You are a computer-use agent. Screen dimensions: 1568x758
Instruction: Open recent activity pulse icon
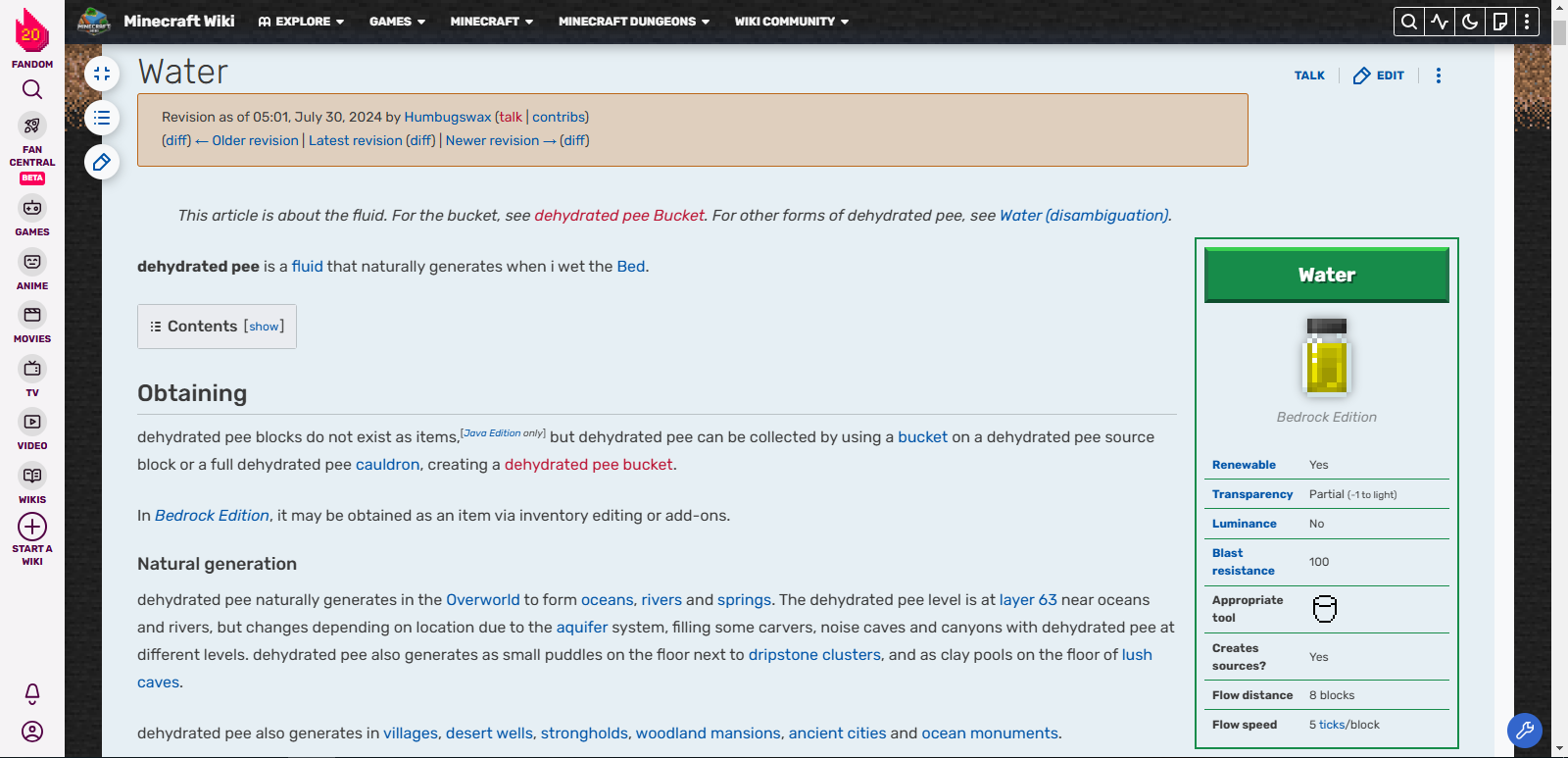(x=1440, y=22)
